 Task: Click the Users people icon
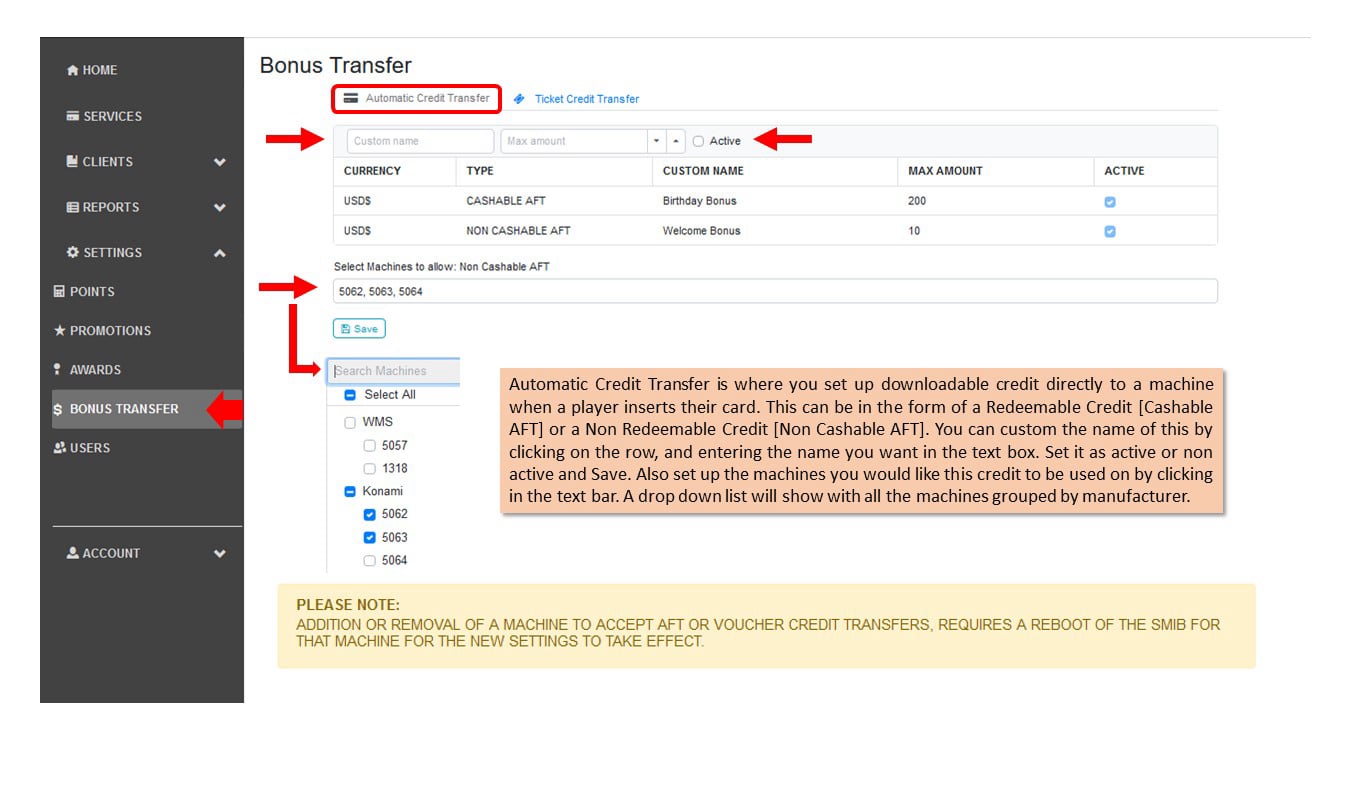tap(59, 448)
